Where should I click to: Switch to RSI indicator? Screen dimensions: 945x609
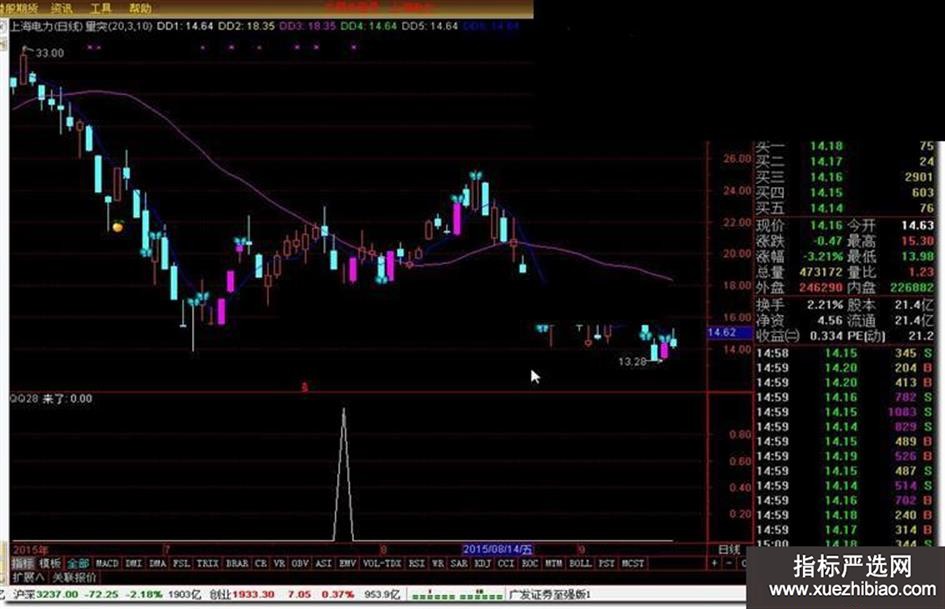(416, 563)
